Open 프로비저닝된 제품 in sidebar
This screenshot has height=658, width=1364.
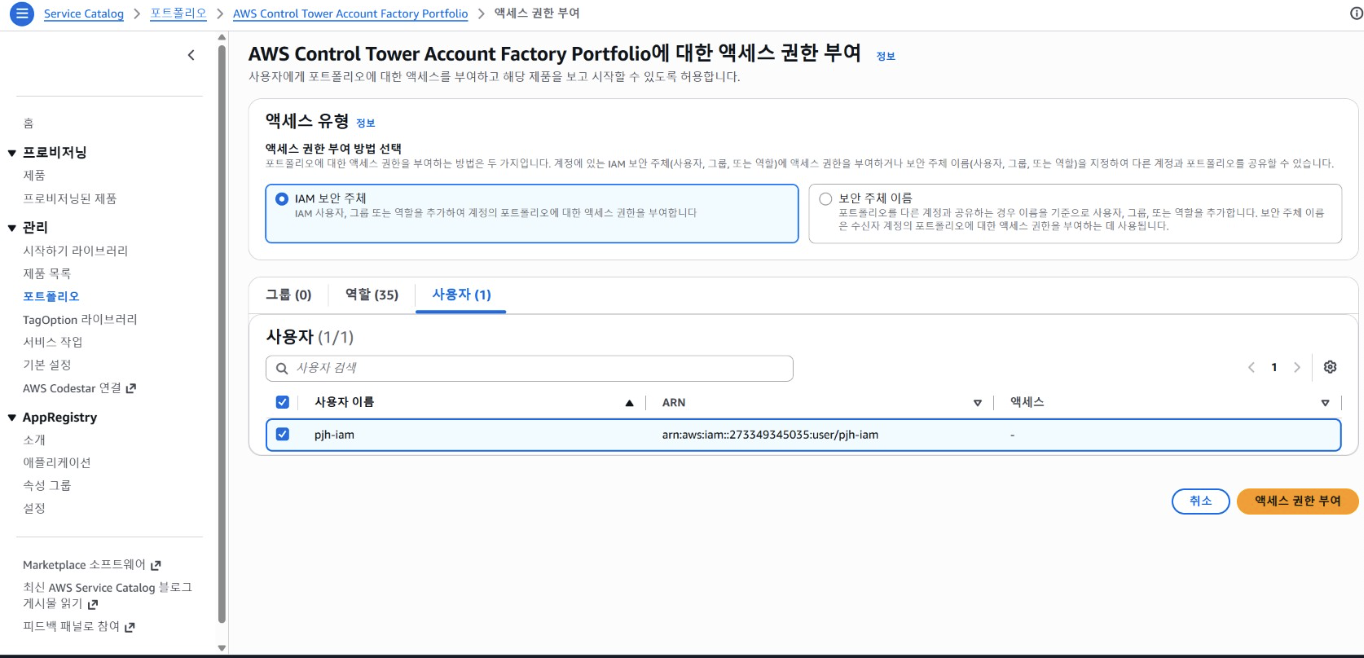[x=70, y=198]
